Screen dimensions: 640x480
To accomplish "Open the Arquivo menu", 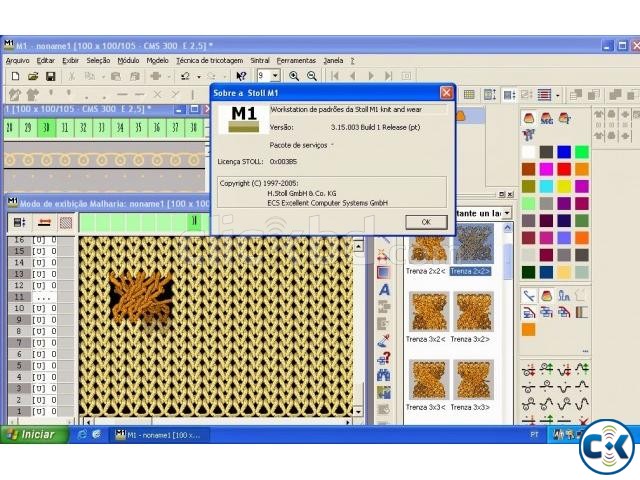I will 18,60.
